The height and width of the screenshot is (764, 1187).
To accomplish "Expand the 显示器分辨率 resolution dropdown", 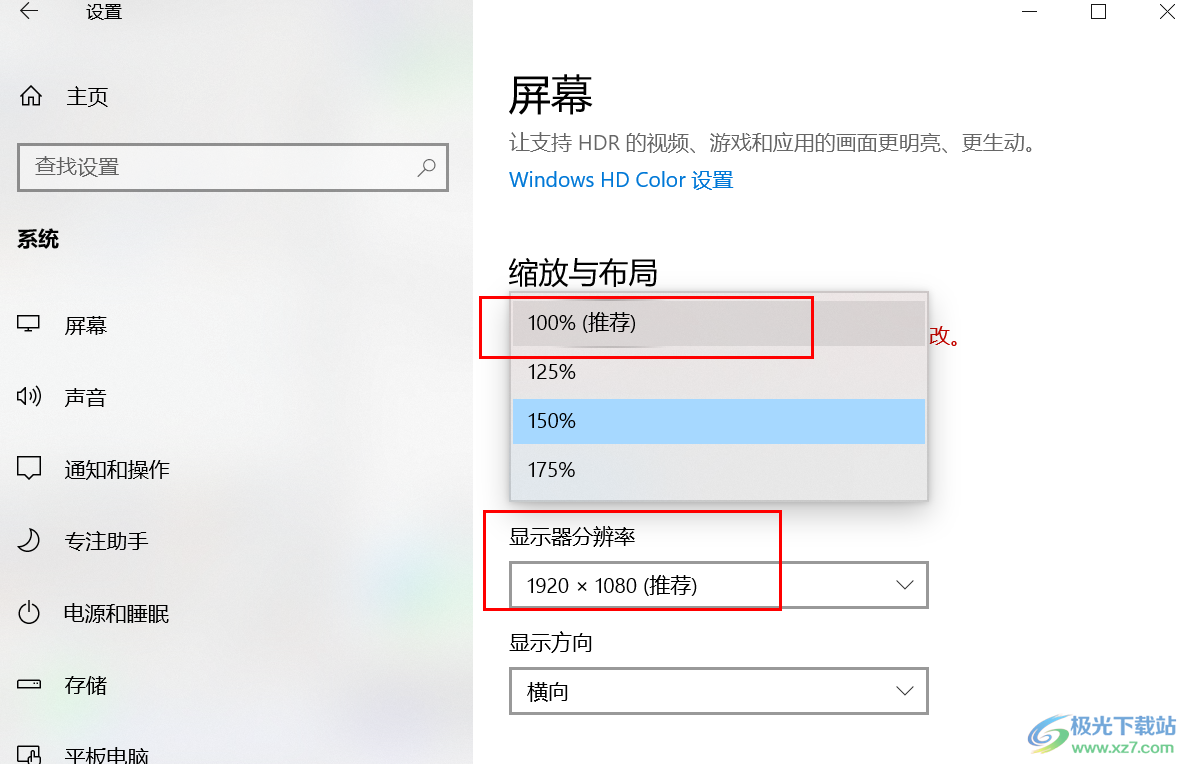I will (x=718, y=585).
